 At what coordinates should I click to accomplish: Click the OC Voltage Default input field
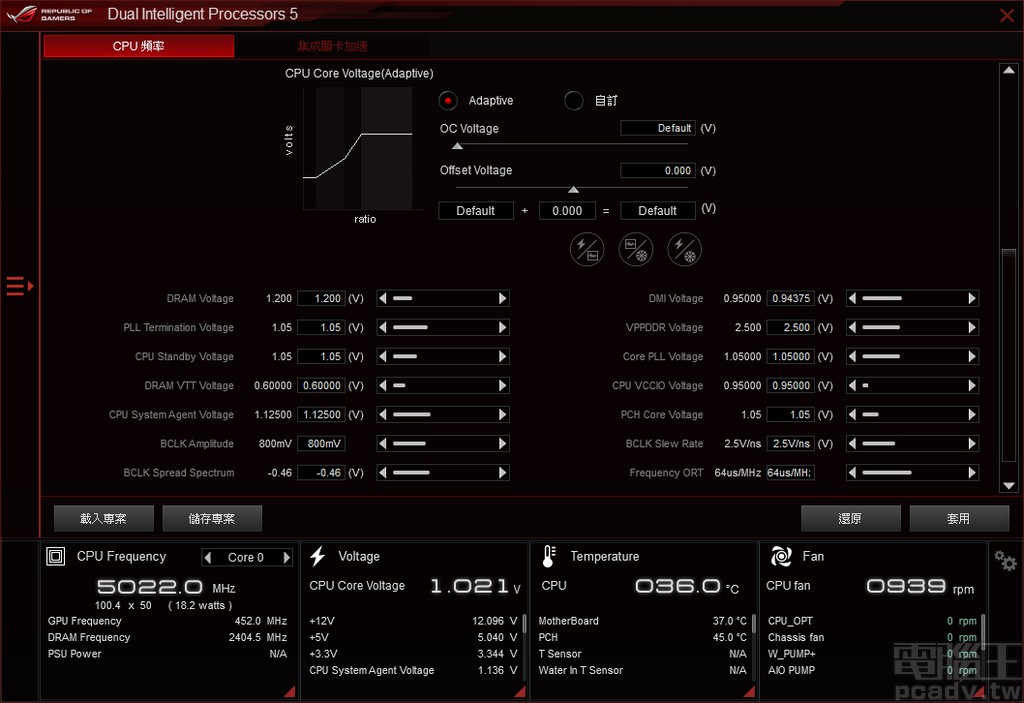[x=658, y=128]
